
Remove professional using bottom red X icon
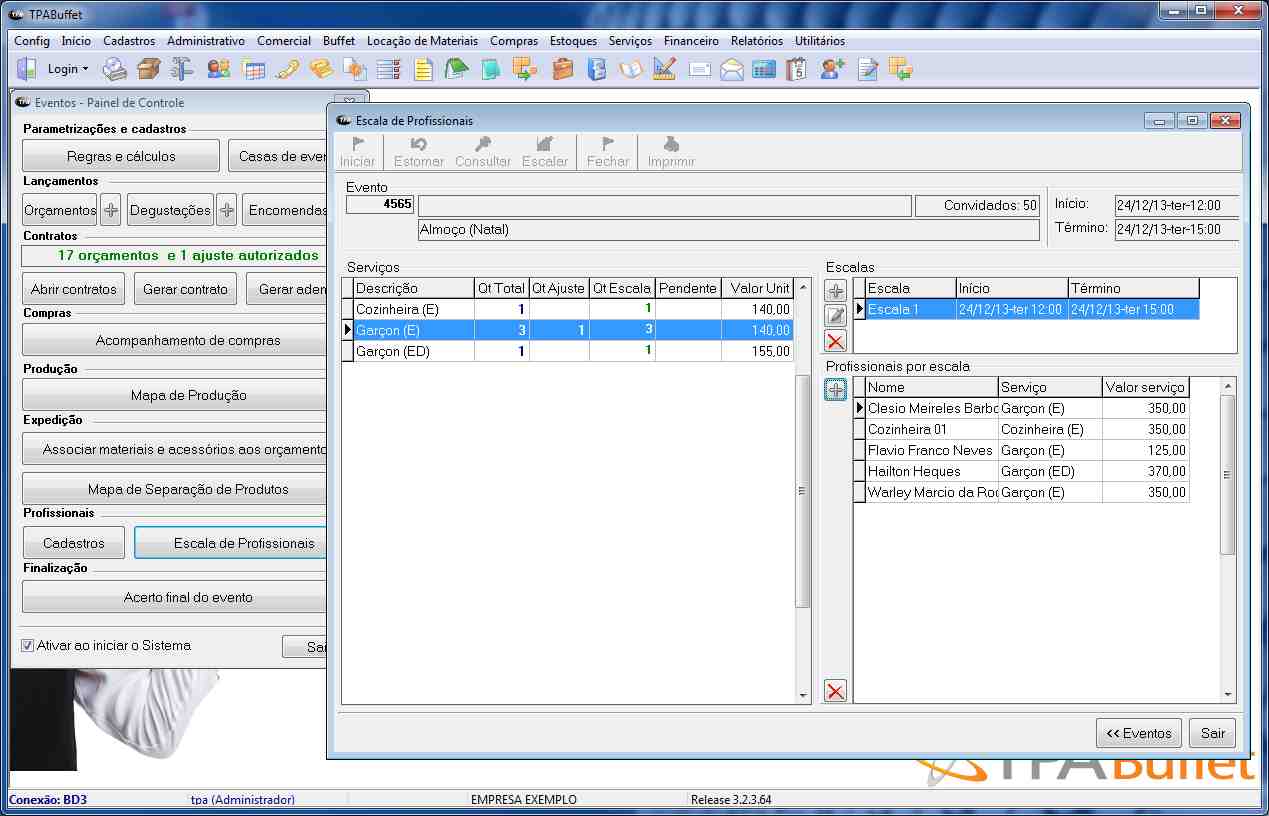pos(835,690)
